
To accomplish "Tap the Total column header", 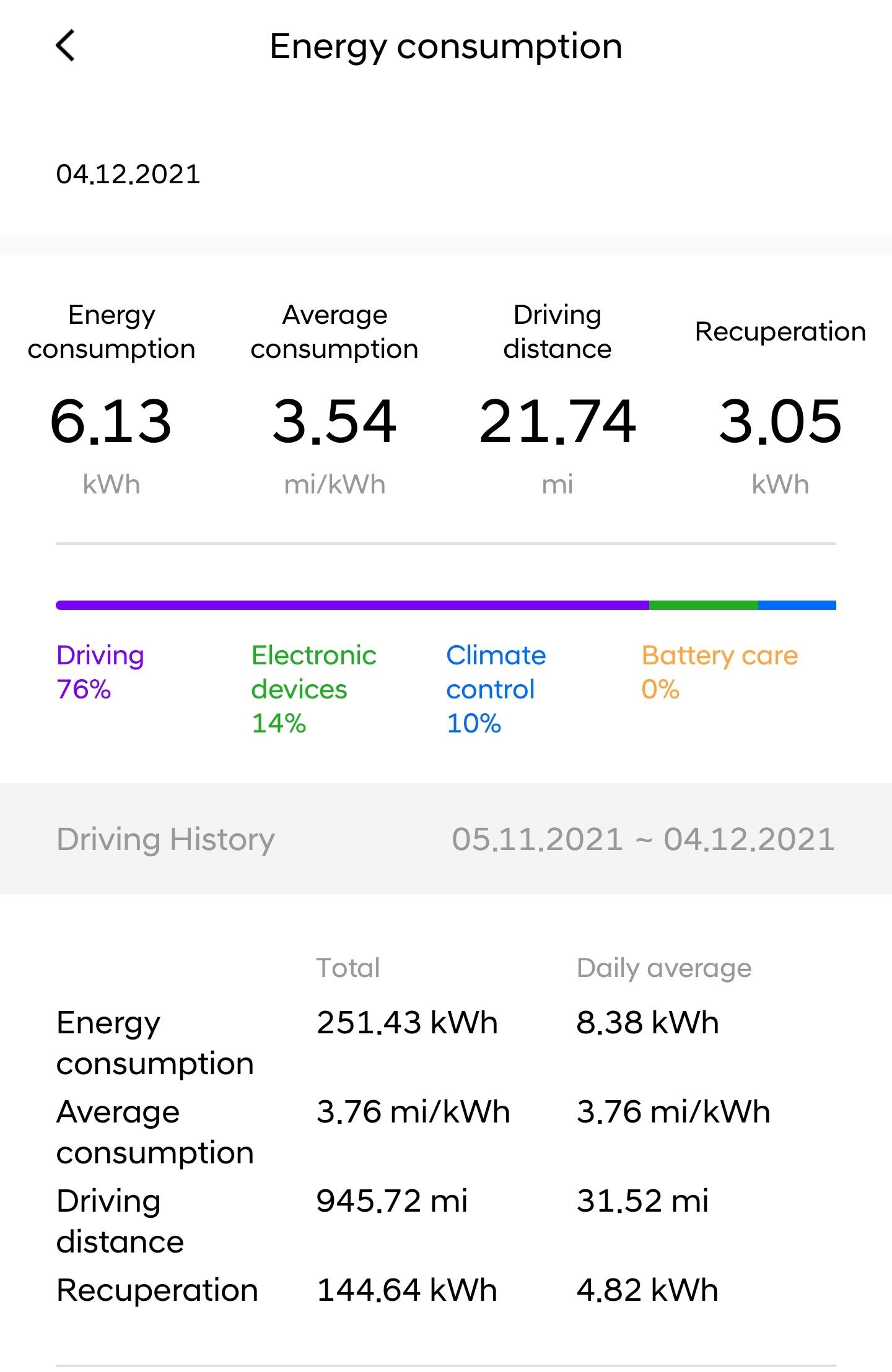I will tap(348, 968).
